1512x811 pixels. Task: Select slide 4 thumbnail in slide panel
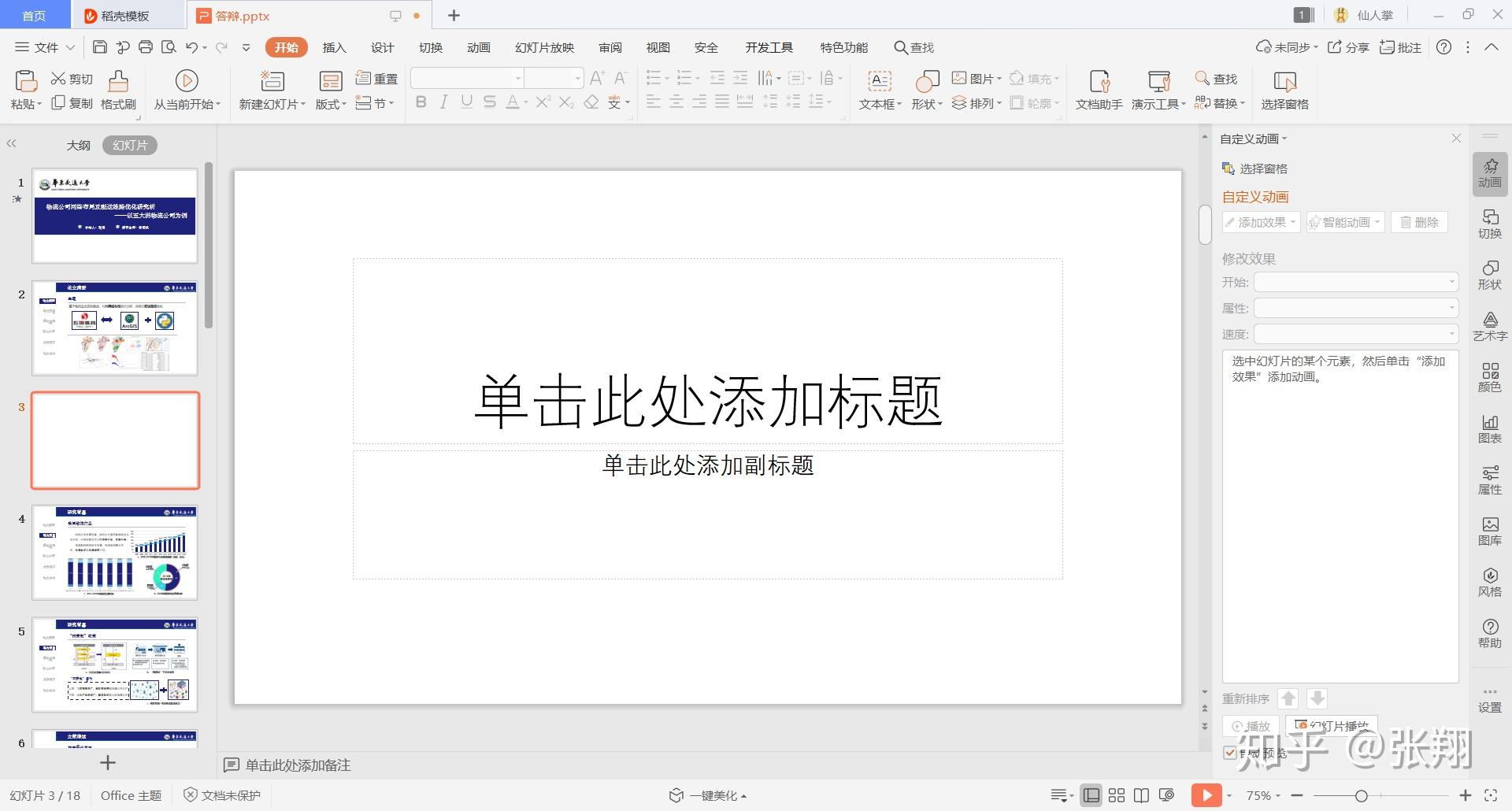click(115, 552)
